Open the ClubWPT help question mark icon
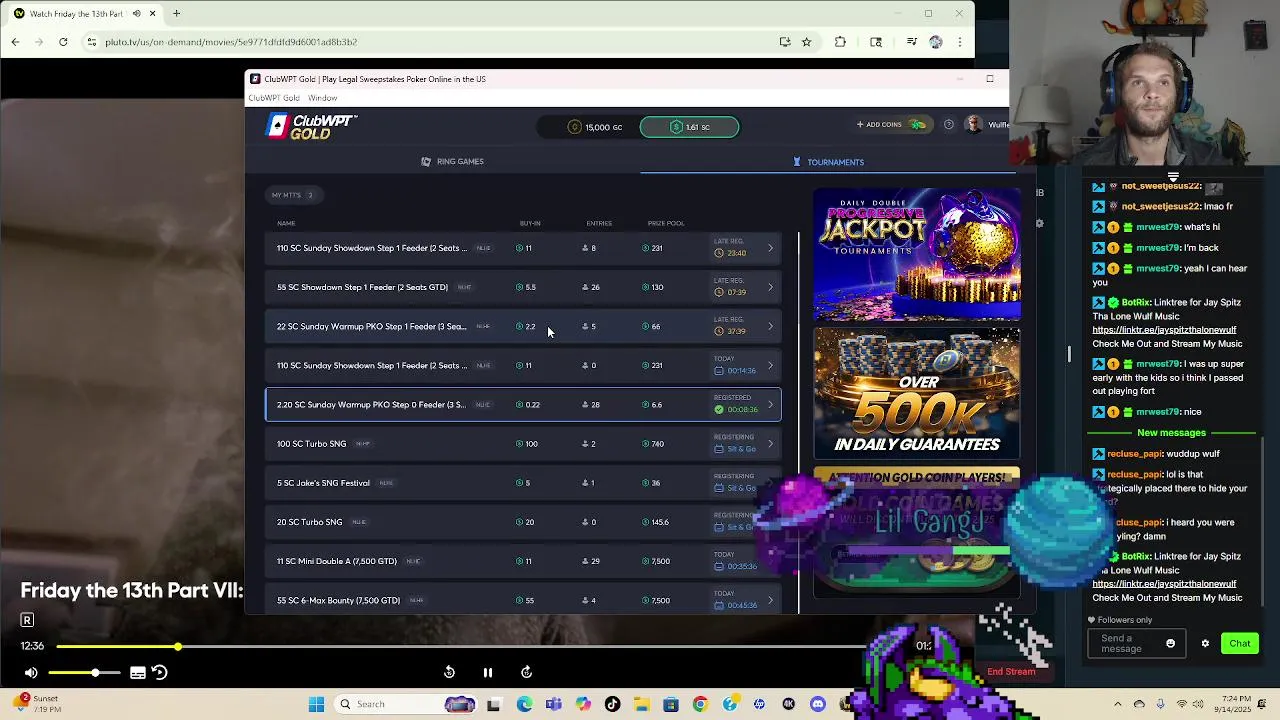This screenshot has height=720, width=1280. tap(949, 125)
